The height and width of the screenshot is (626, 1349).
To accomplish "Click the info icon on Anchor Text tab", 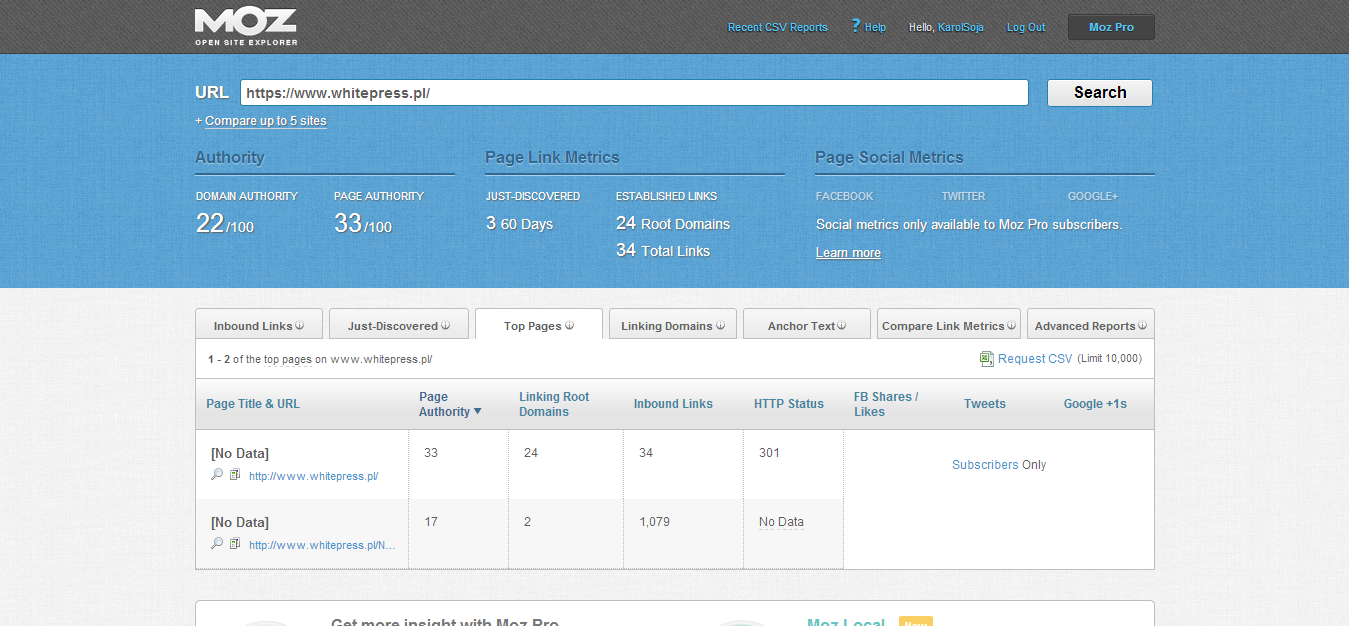I will click(842, 325).
